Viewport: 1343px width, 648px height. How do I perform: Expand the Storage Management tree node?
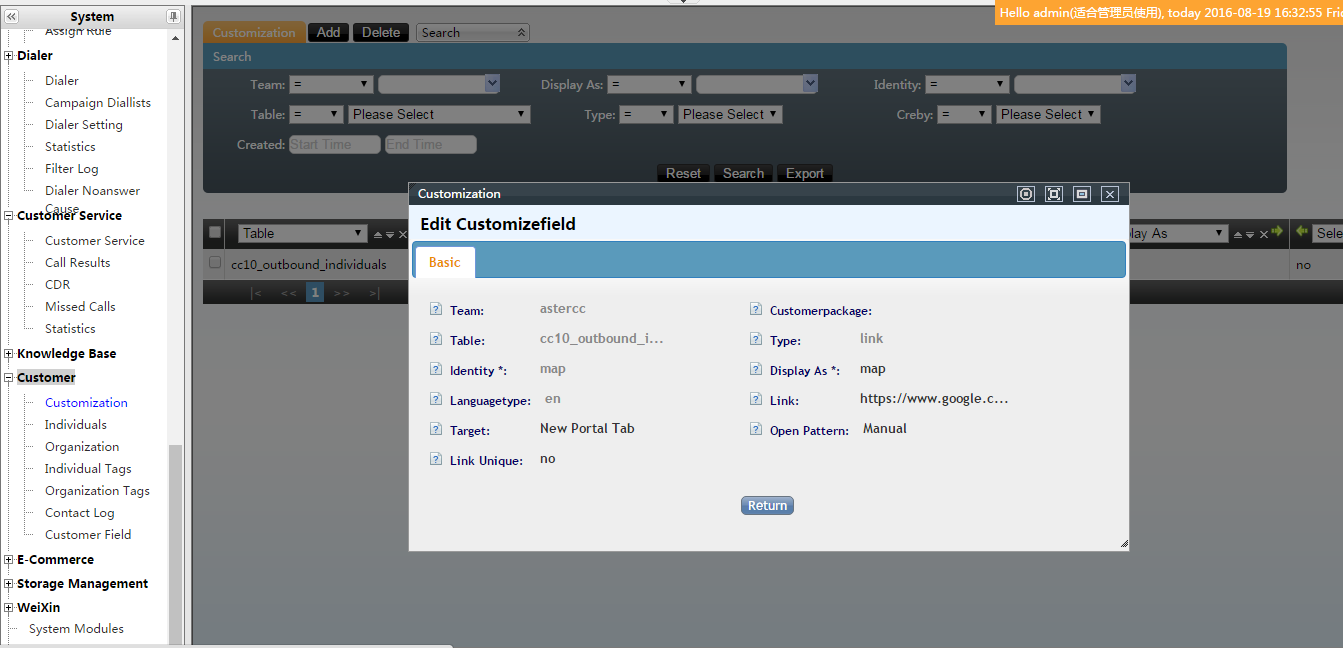[9, 584]
